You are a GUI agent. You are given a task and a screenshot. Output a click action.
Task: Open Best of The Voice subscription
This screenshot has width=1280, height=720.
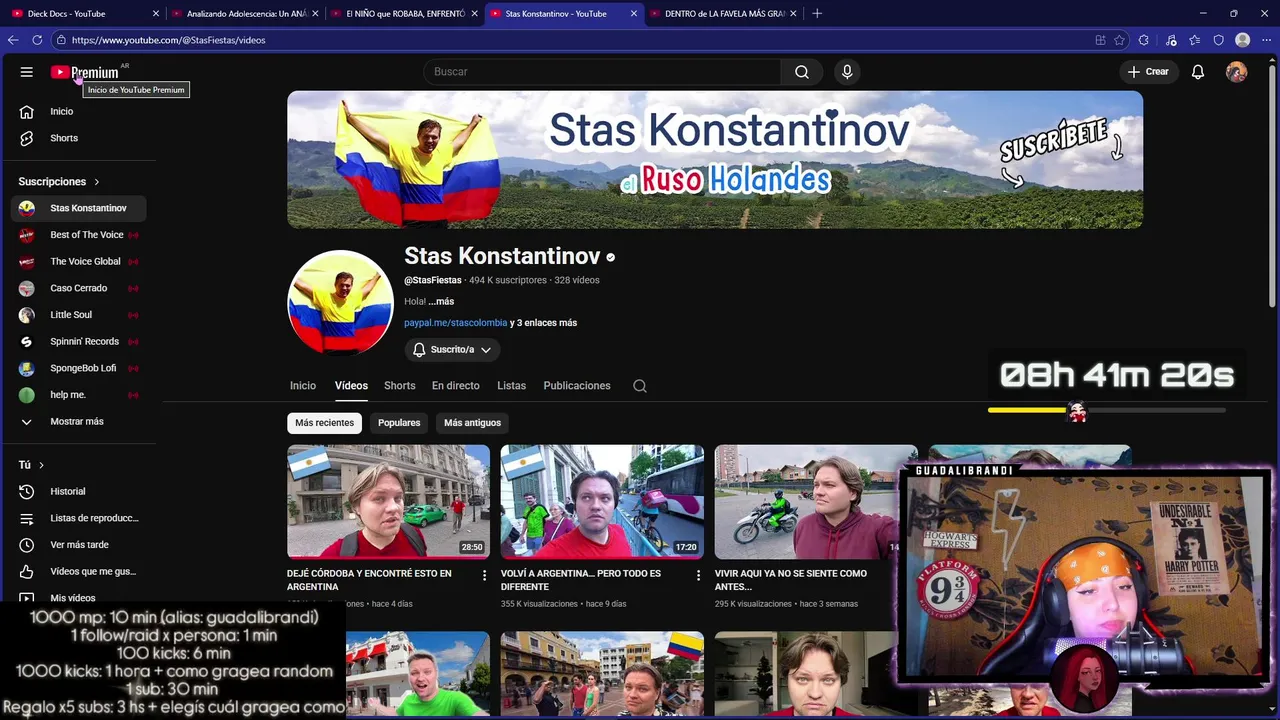tap(80, 235)
